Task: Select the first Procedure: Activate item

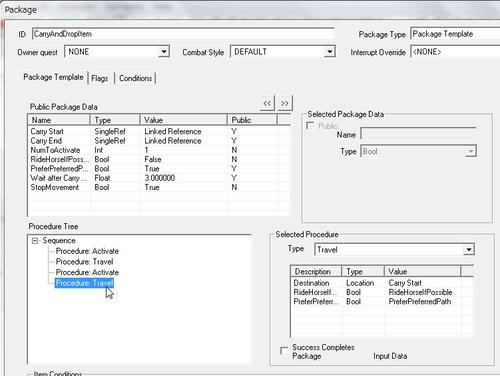Action: [x=87, y=251]
